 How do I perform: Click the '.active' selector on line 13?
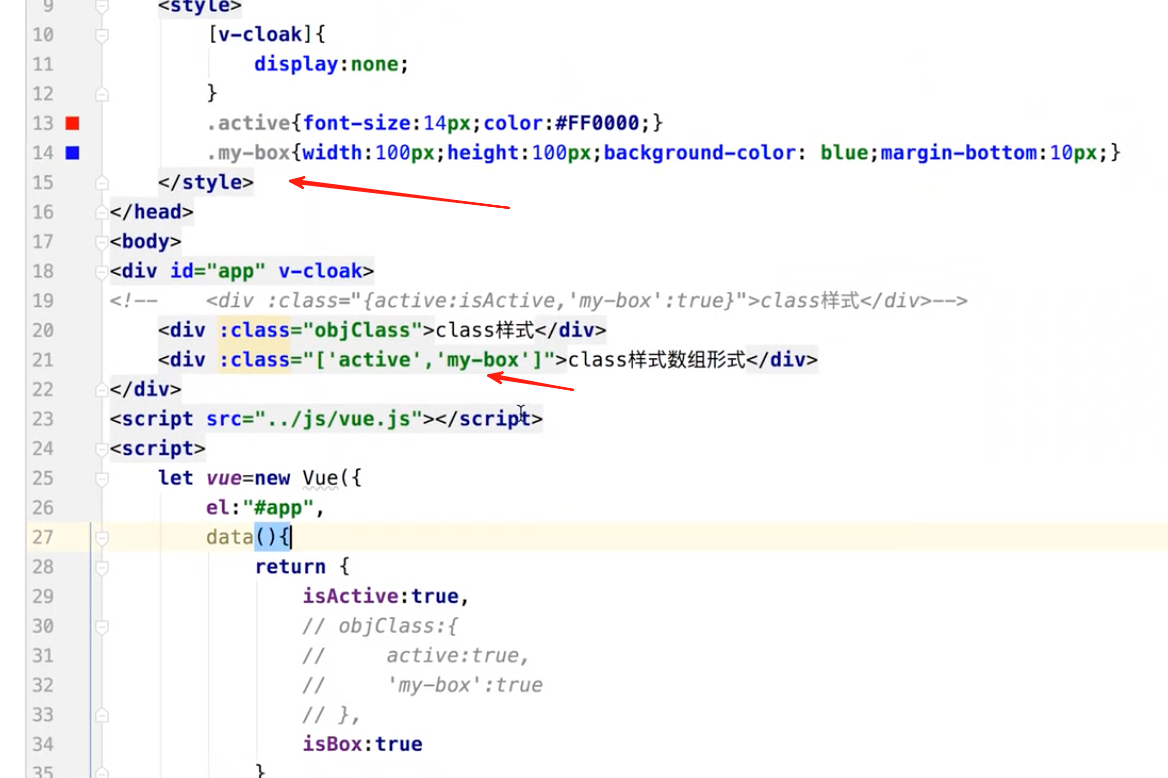pyautogui.click(x=249, y=123)
